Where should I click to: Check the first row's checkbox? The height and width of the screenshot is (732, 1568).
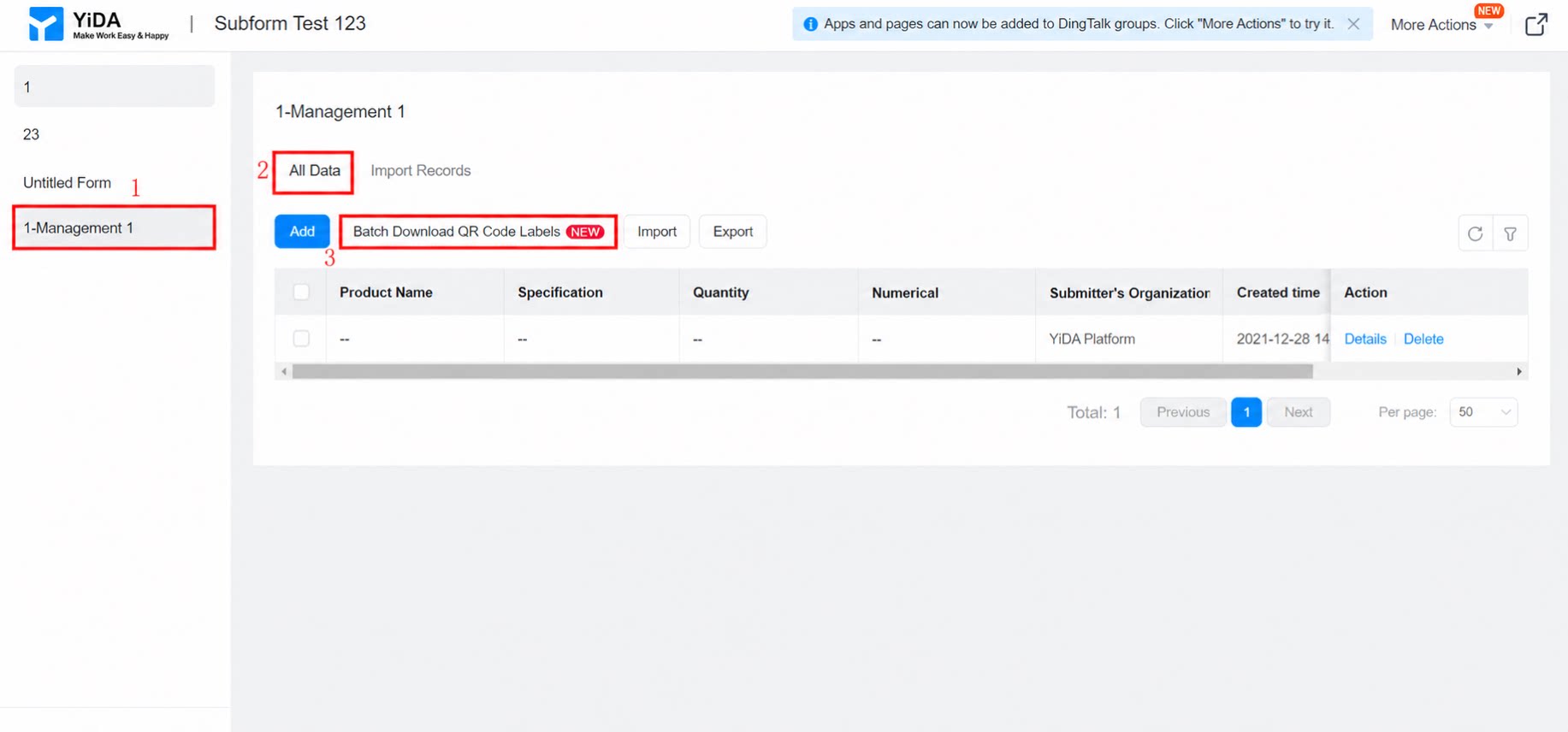pyautogui.click(x=301, y=339)
